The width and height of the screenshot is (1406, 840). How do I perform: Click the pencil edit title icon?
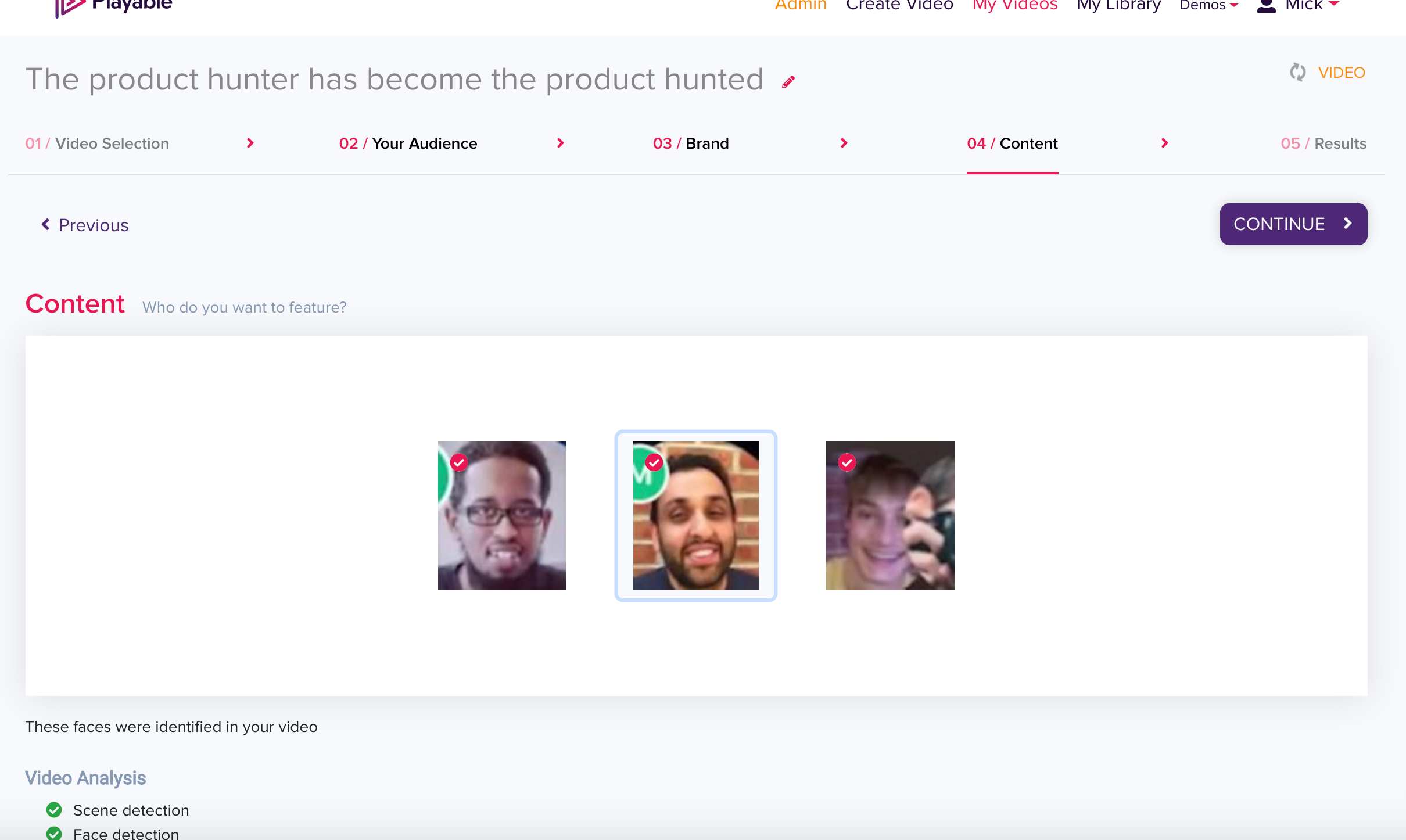[788, 82]
